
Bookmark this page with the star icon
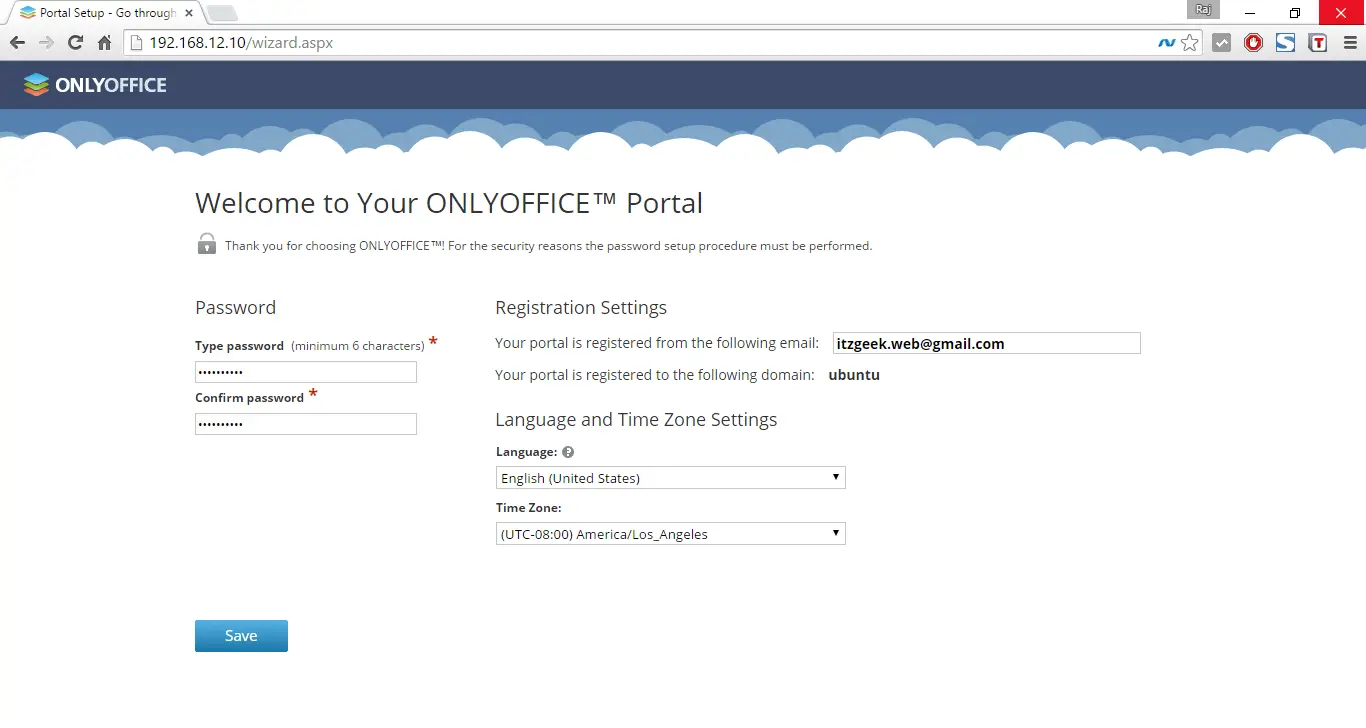tap(1189, 43)
